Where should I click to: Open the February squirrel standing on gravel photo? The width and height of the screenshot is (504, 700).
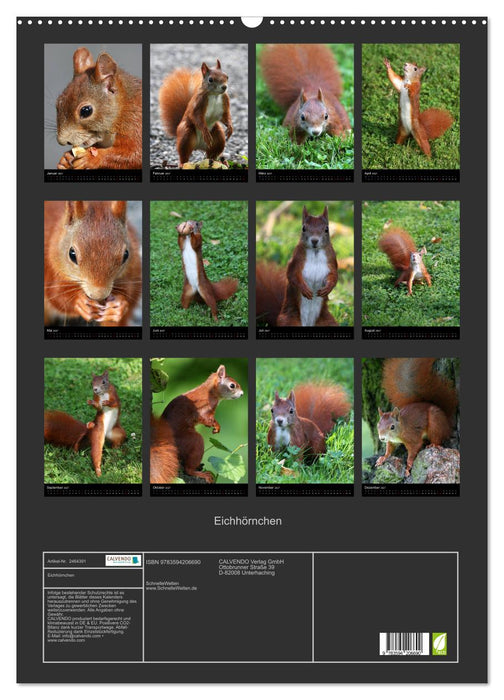[x=199, y=106]
